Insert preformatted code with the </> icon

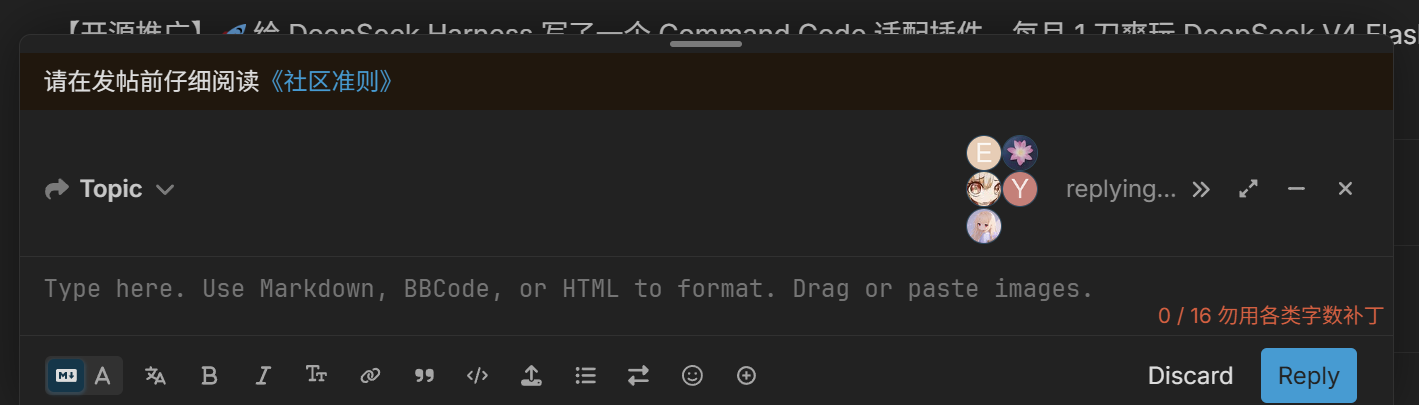(478, 376)
